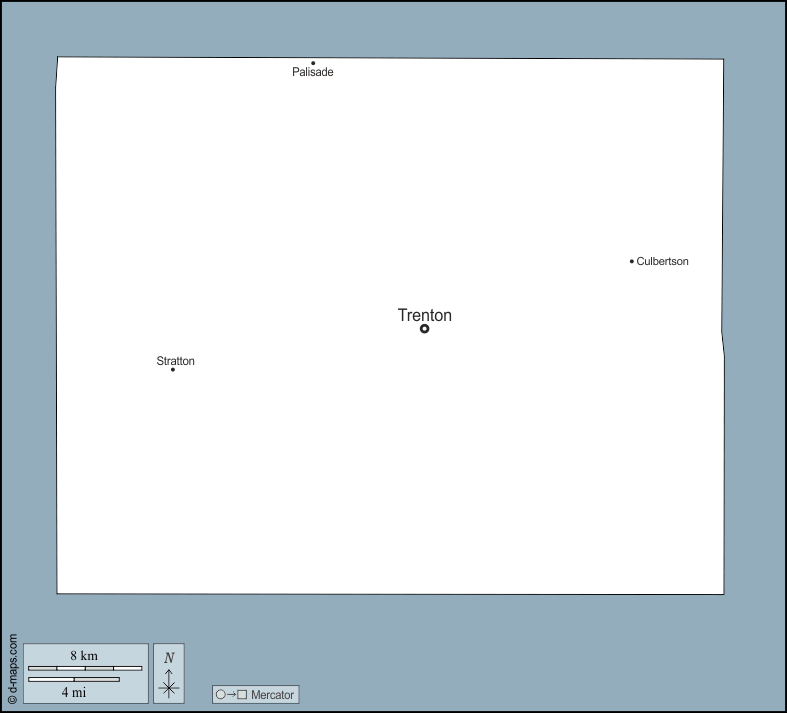Open the d-maps.com copyright link

coord(12,669)
